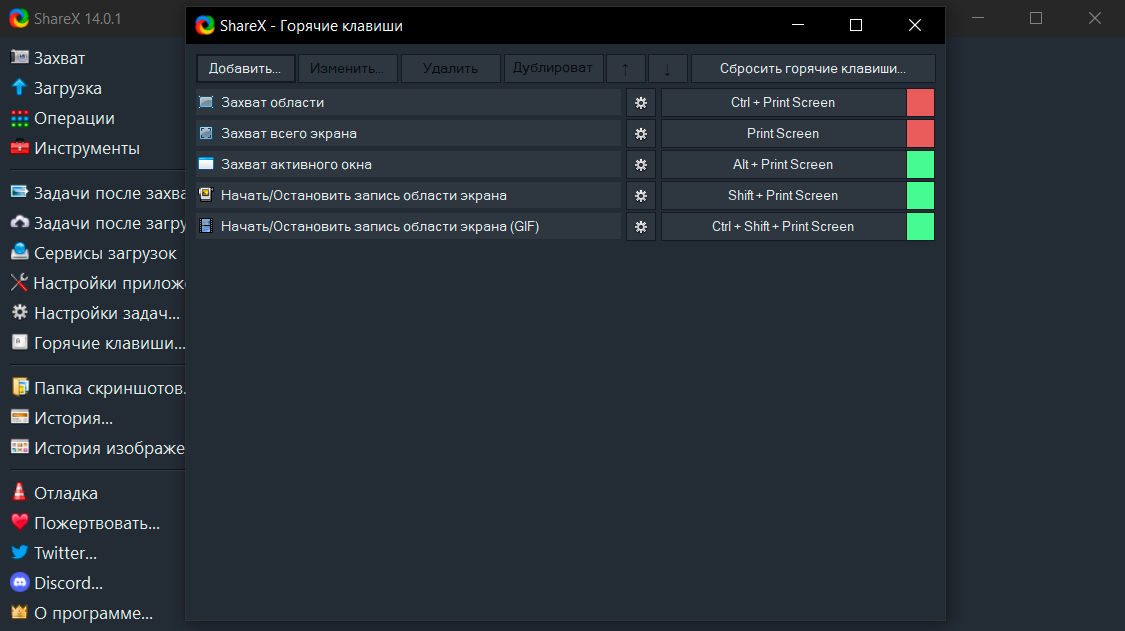This screenshot has width=1125, height=631.
Task: Click the Загрузка upload arrow icon
Action: pos(19,87)
